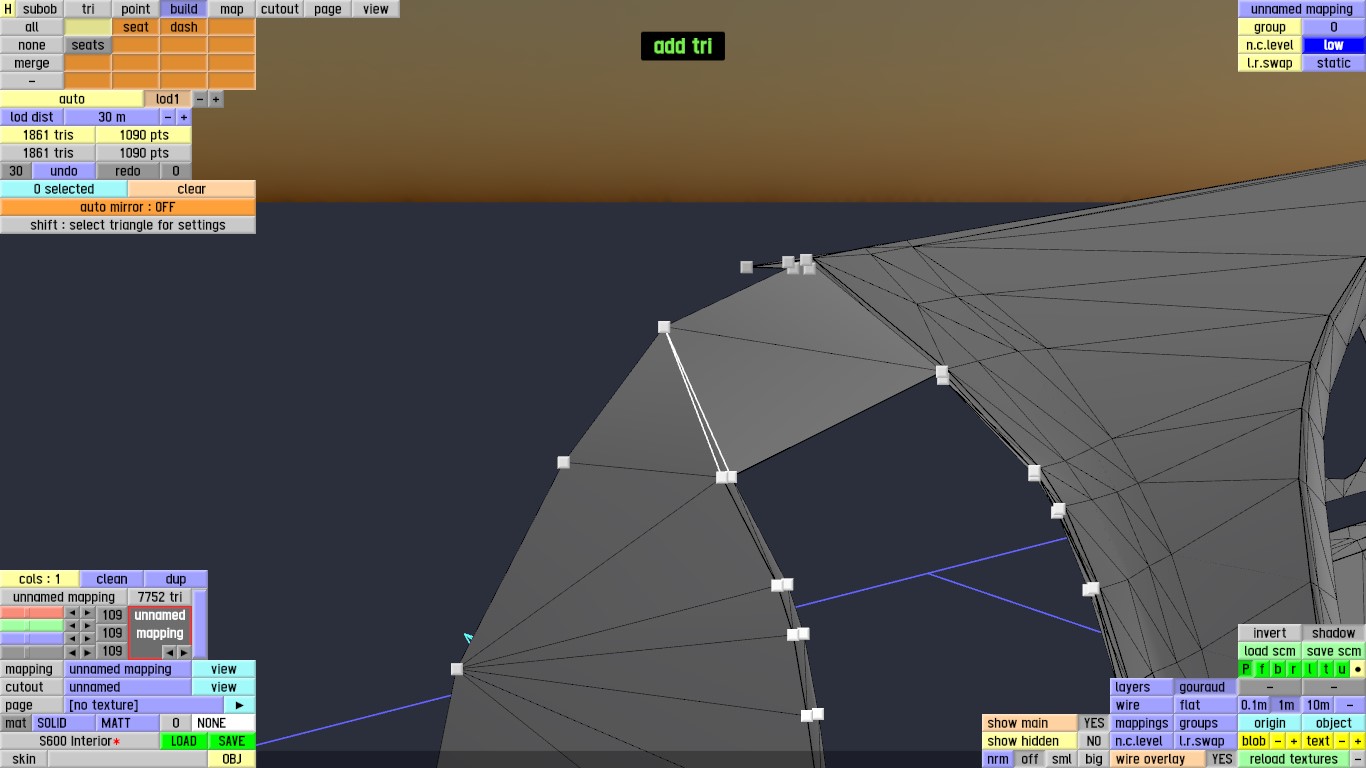Increase green colour with its right arrow
The image size is (1366, 768).
point(88,626)
